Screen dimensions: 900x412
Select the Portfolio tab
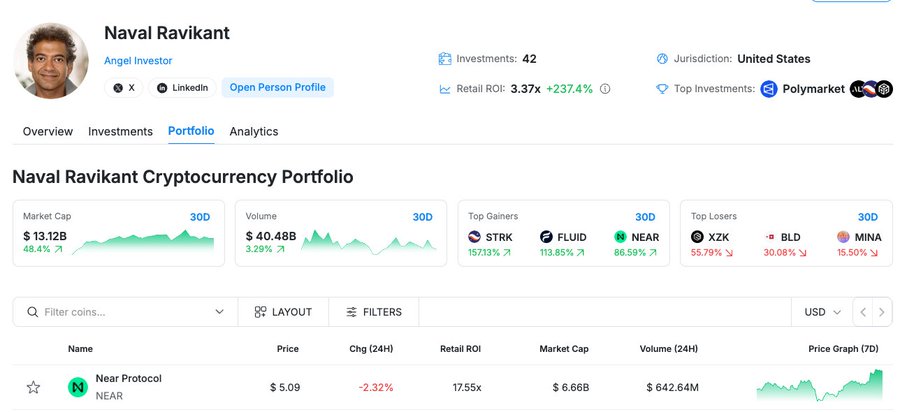[x=191, y=131]
